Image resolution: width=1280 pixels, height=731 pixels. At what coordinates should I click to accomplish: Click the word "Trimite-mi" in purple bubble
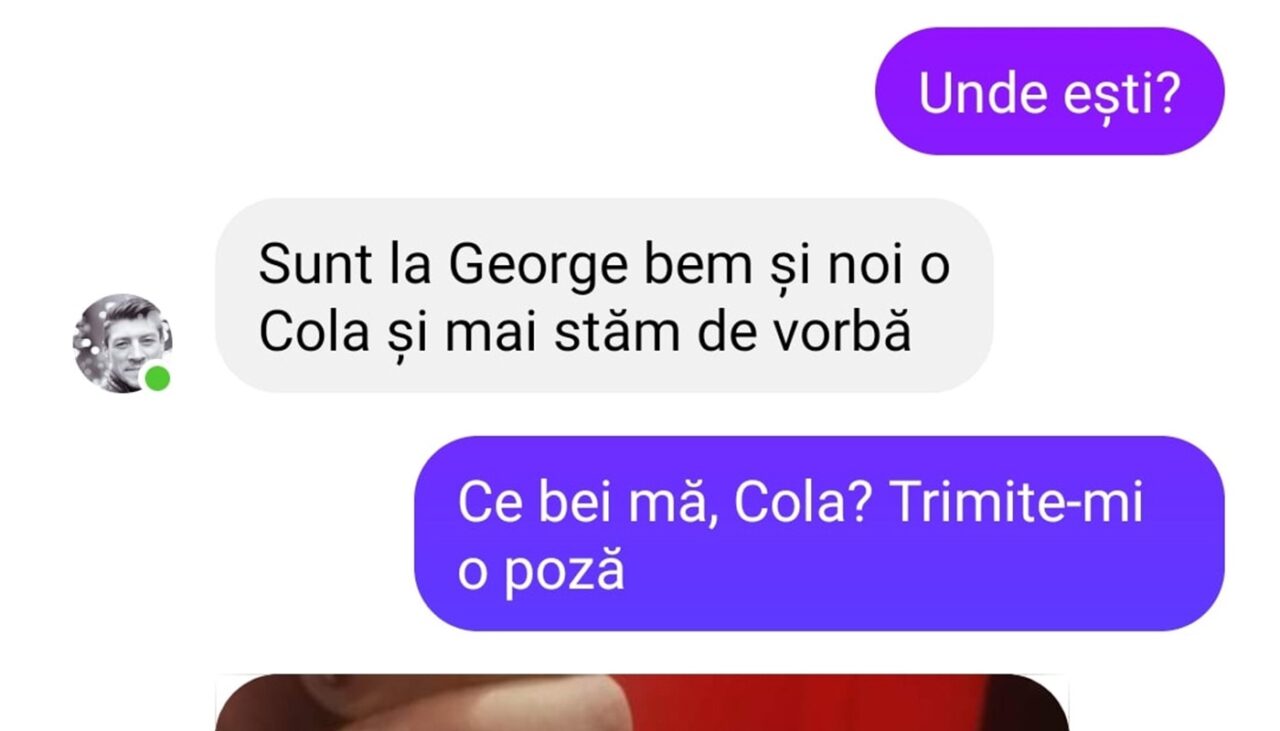[1015, 503]
